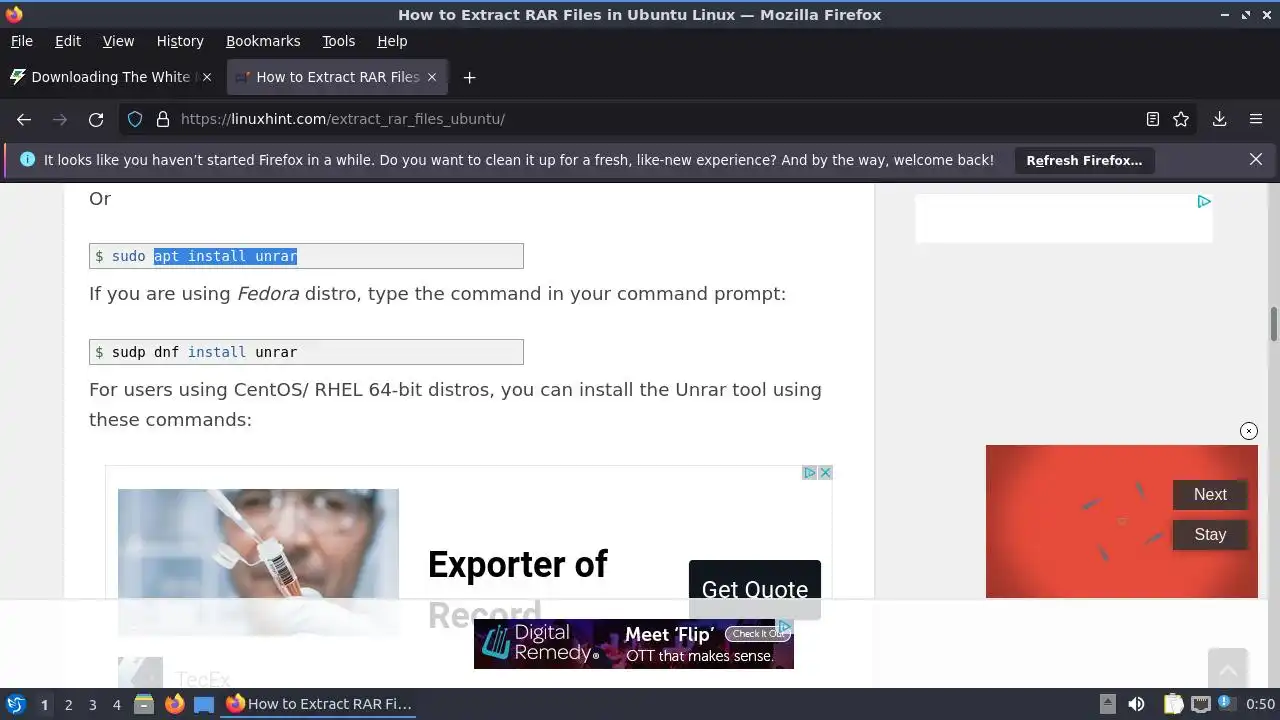The height and width of the screenshot is (720, 1280).
Task: Click Stay on the red ad
Action: click(1210, 534)
